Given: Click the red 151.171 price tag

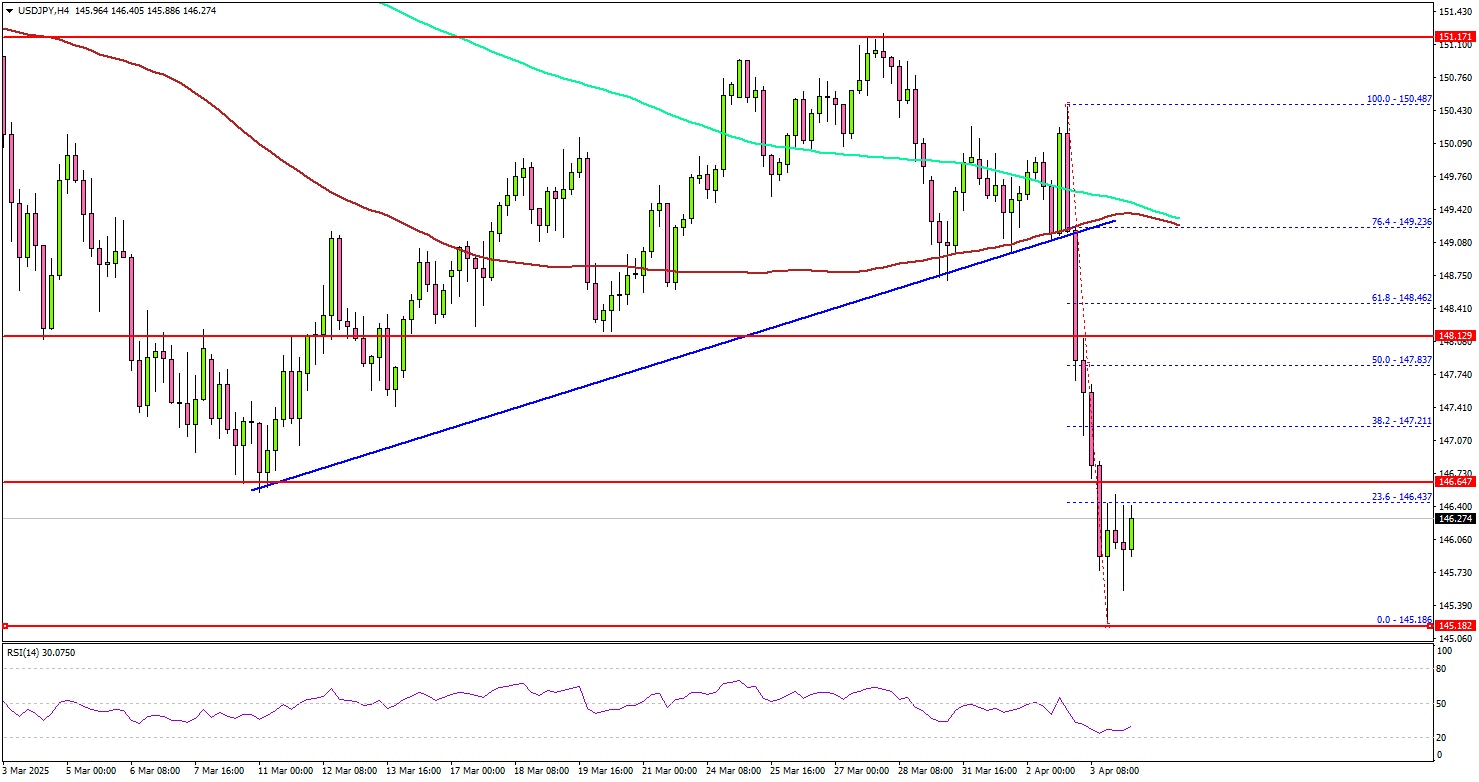Looking at the screenshot, I should [x=1456, y=37].
